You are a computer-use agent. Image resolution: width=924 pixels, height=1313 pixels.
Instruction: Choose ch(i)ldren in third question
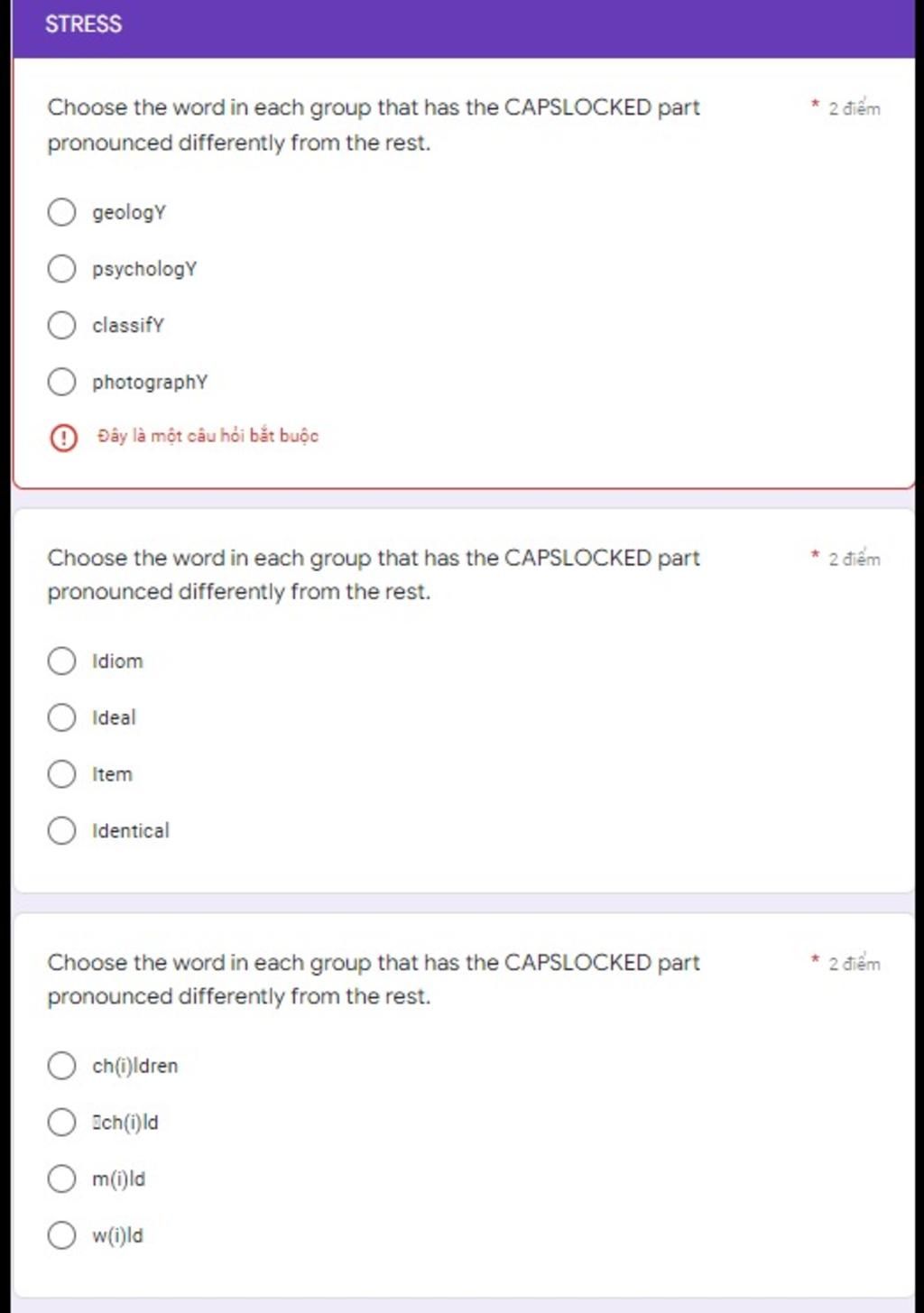61,1065
